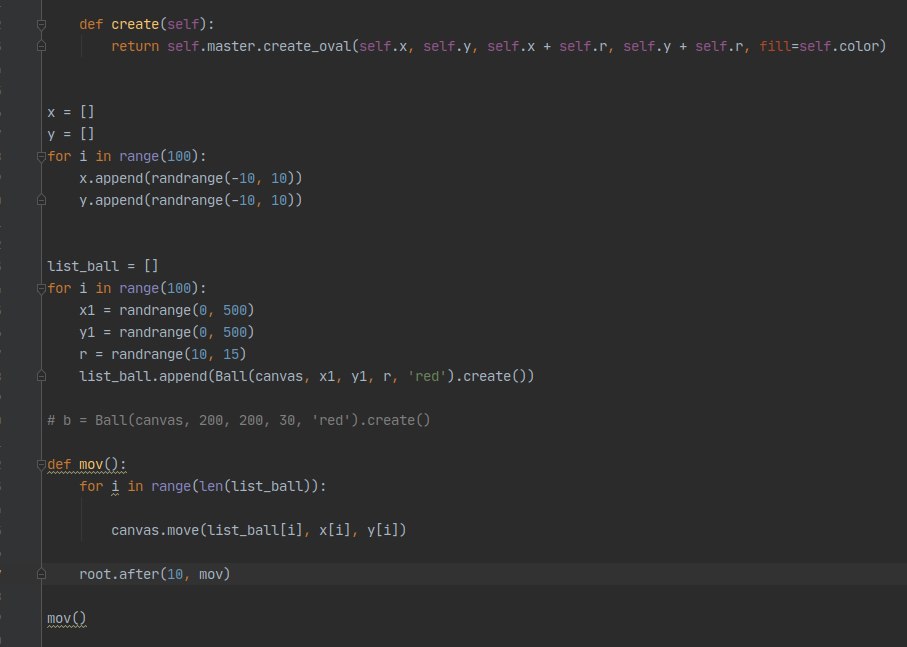Screen dimensions: 907x647
Task: Click the fold end marker beside y.append(randrange(-10, 10))
Action: pos(41,200)
